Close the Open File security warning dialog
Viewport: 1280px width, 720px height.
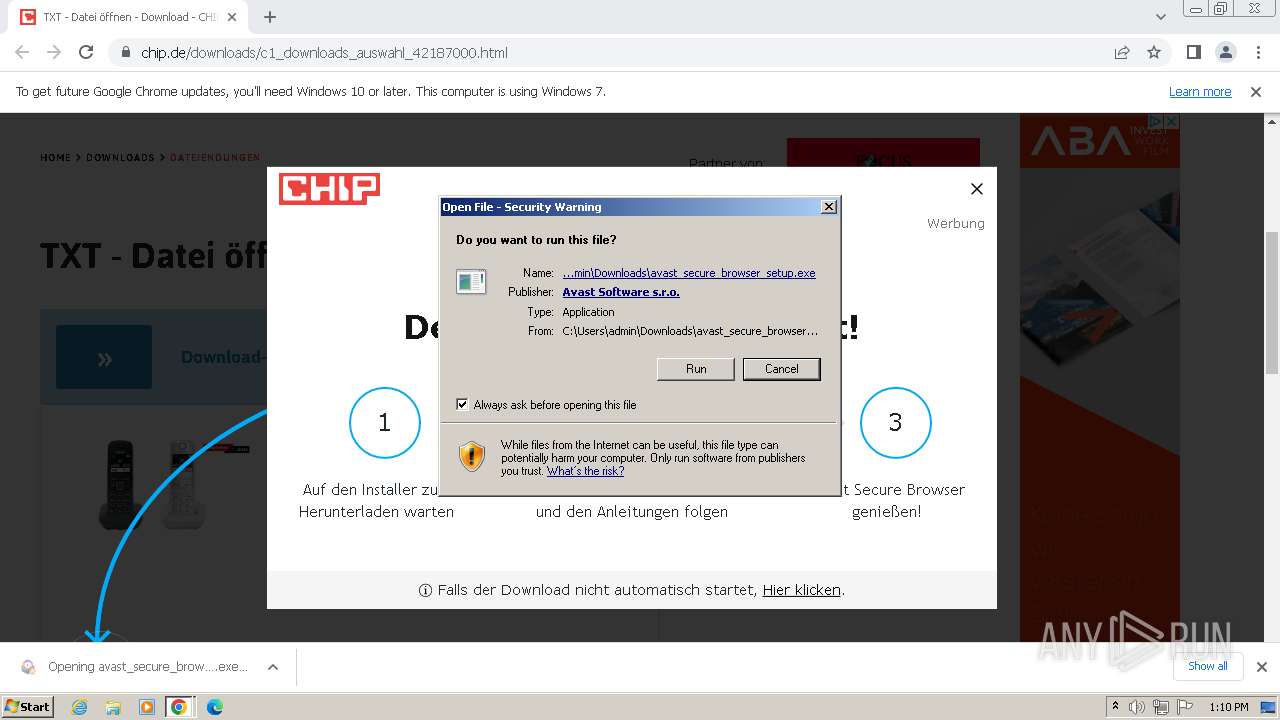click(828, 207)
